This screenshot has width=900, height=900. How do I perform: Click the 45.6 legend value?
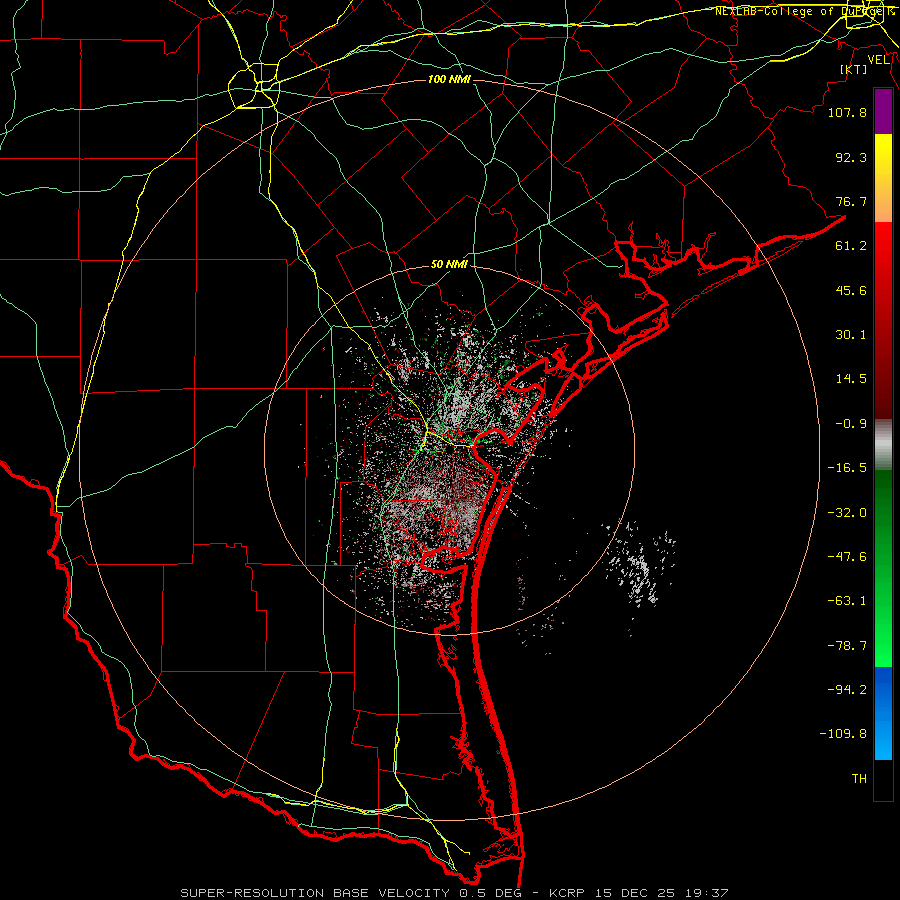[x=851, y=290]
